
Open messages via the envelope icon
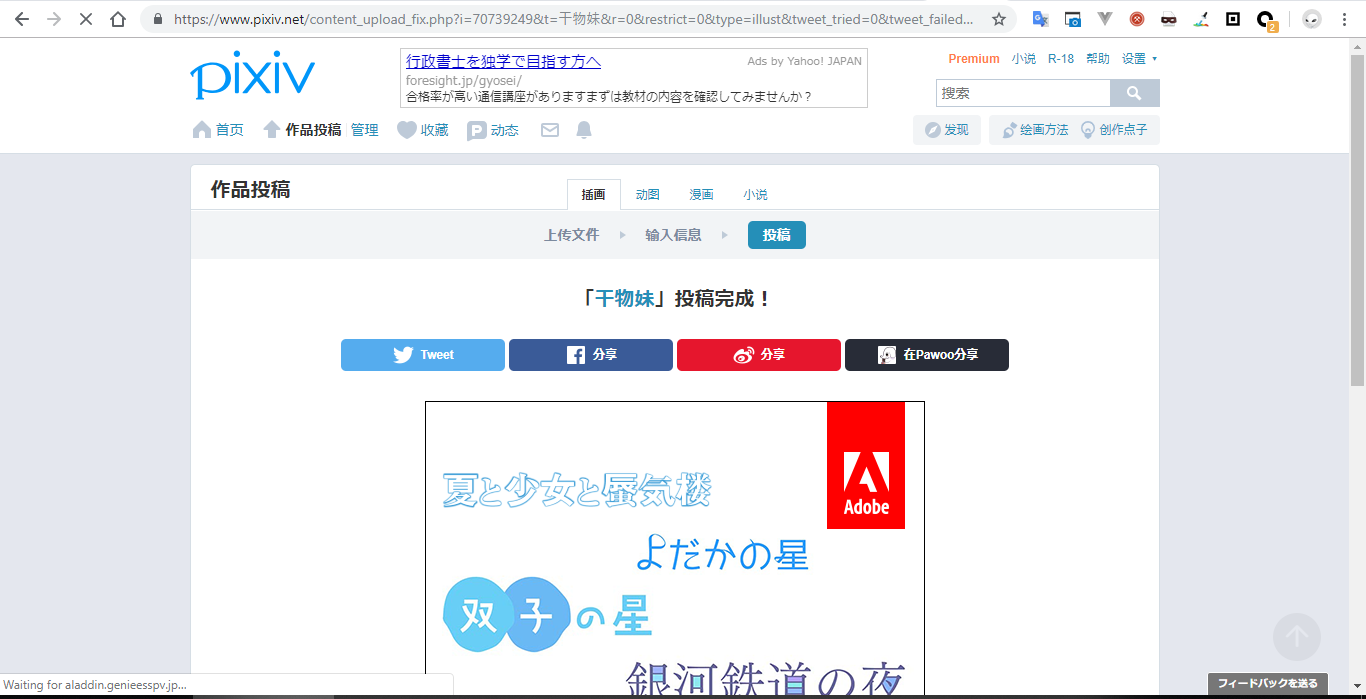coord(550,130)
